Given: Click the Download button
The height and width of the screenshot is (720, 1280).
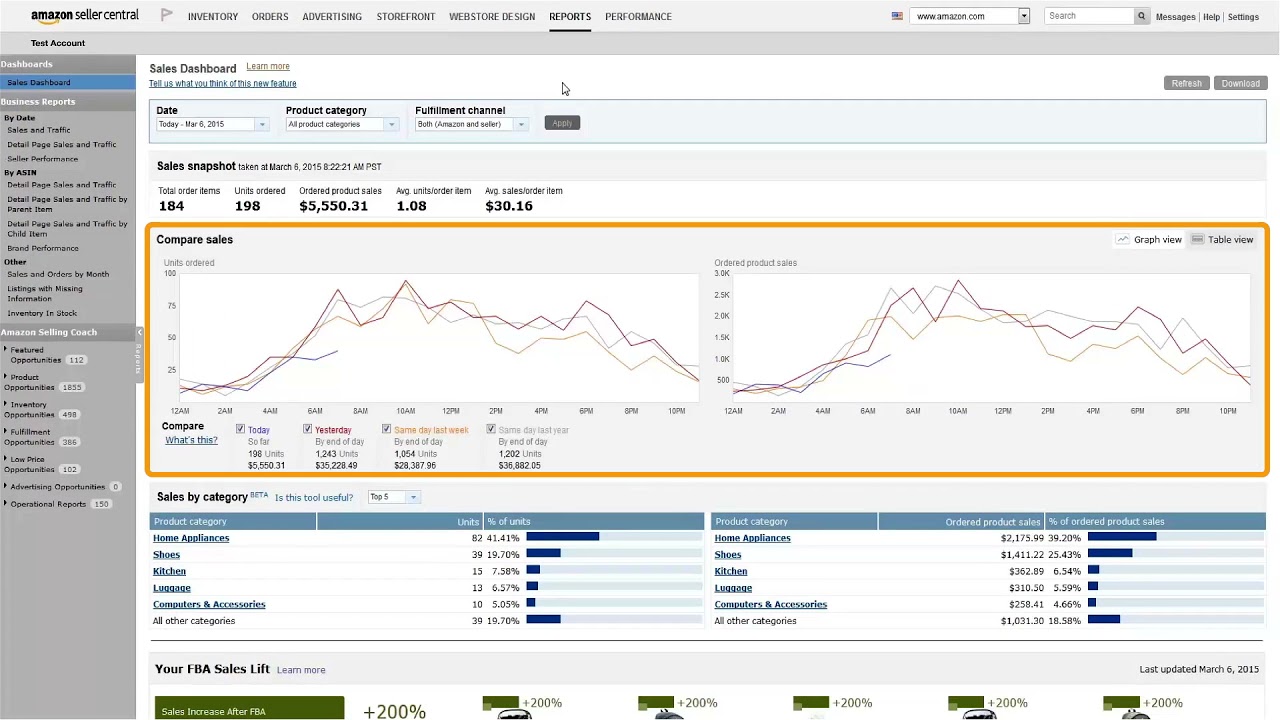Looking at the screenshot, I should coord(1241,83).
